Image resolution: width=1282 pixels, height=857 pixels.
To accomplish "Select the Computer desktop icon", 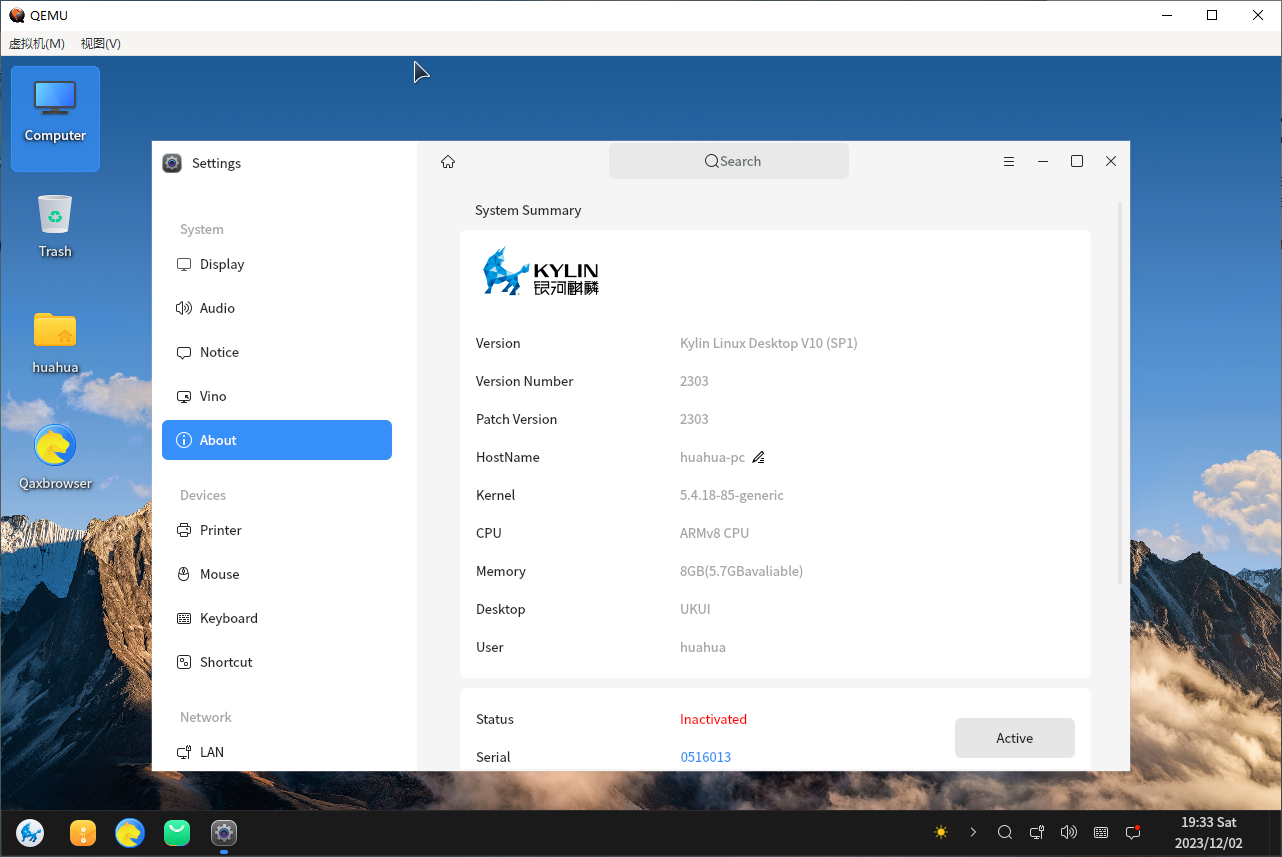I will point(55,118).
